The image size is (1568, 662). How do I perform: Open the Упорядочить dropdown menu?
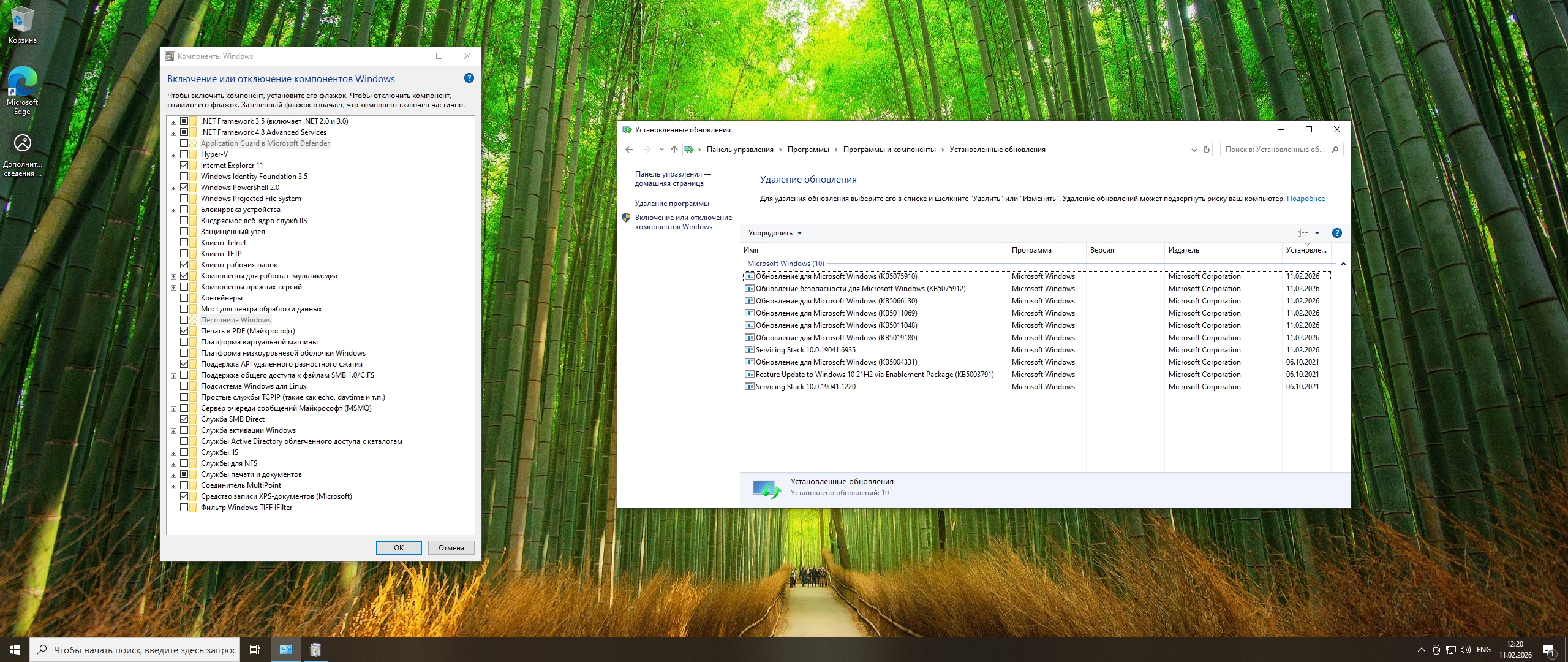[x=775, y=233]
